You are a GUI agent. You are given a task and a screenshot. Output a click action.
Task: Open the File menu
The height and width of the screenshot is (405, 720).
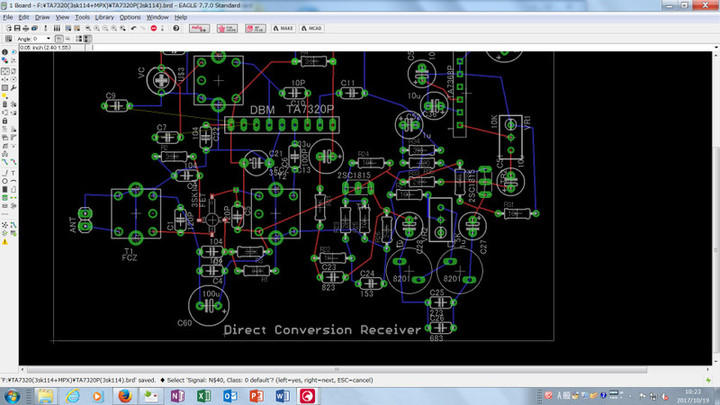(8, 17)
